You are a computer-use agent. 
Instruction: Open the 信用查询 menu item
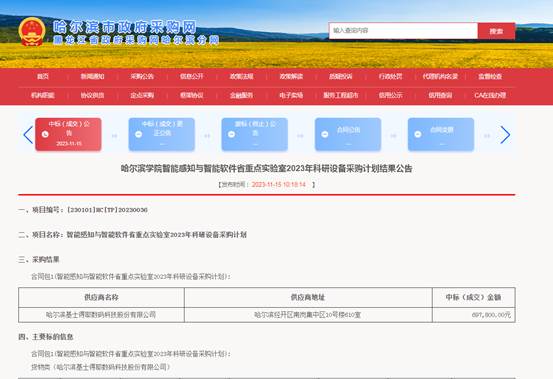[x=440, y=95]
